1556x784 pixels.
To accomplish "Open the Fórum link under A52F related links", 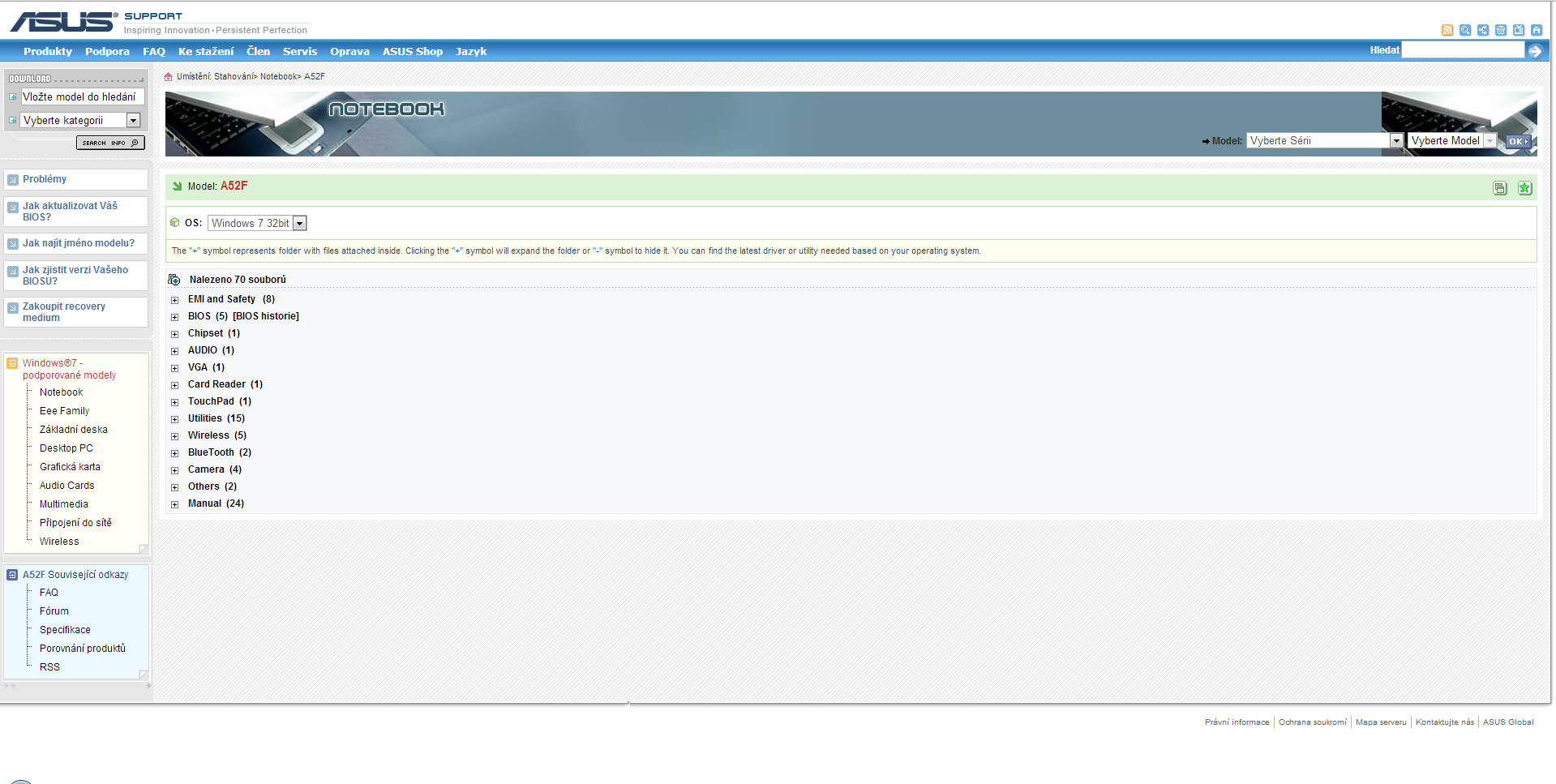I will pyautogui.click(x=54, y=611).
